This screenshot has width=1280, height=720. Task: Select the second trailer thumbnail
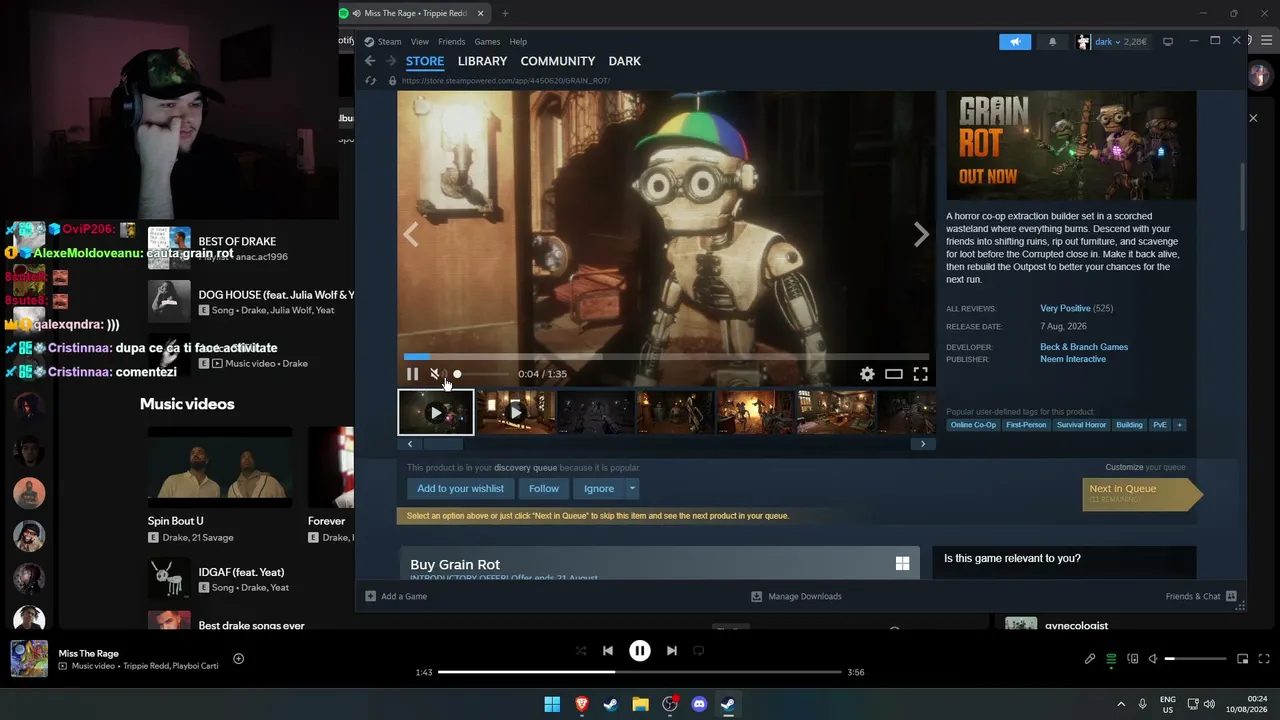pos(515,412)
